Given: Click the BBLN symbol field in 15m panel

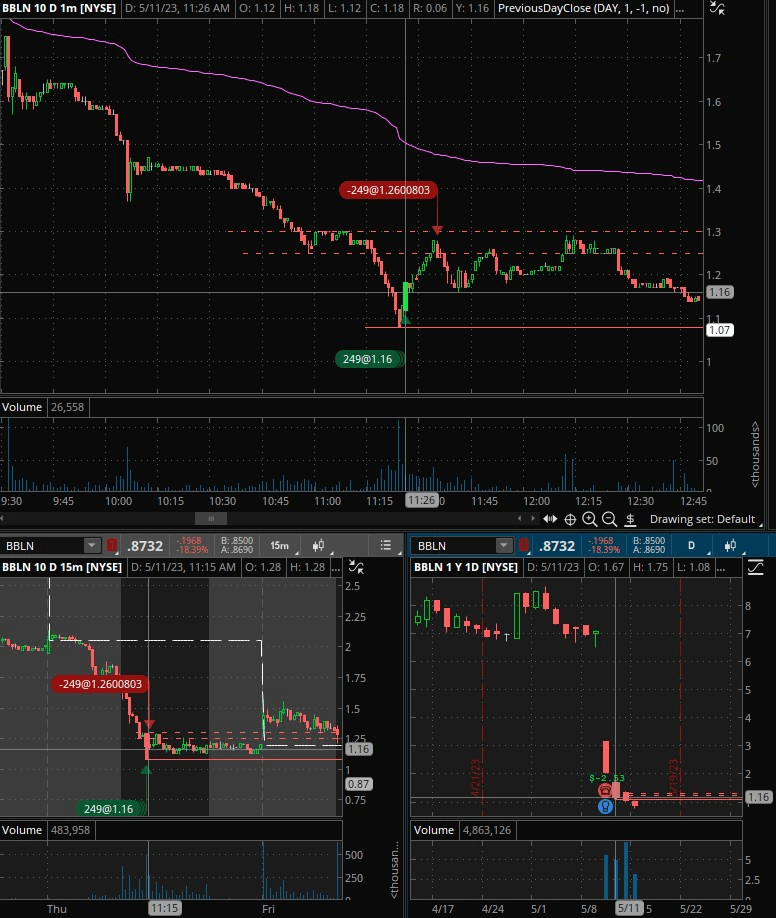Looking at the screenshot, I should pyautogui.click(x=43, y=546).
